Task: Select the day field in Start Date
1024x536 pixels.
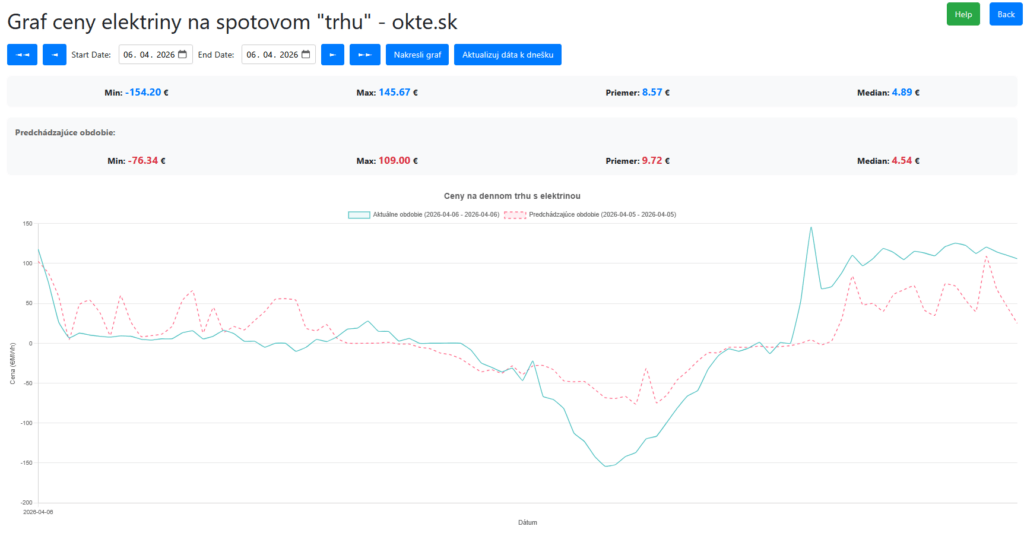Action: pyautogui.click(x=129, y=55)
